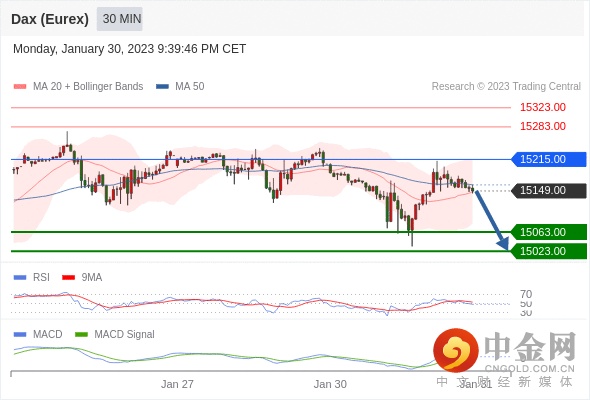
Task: Click the Jan 27 date axis marker
Action: (177, 384)
